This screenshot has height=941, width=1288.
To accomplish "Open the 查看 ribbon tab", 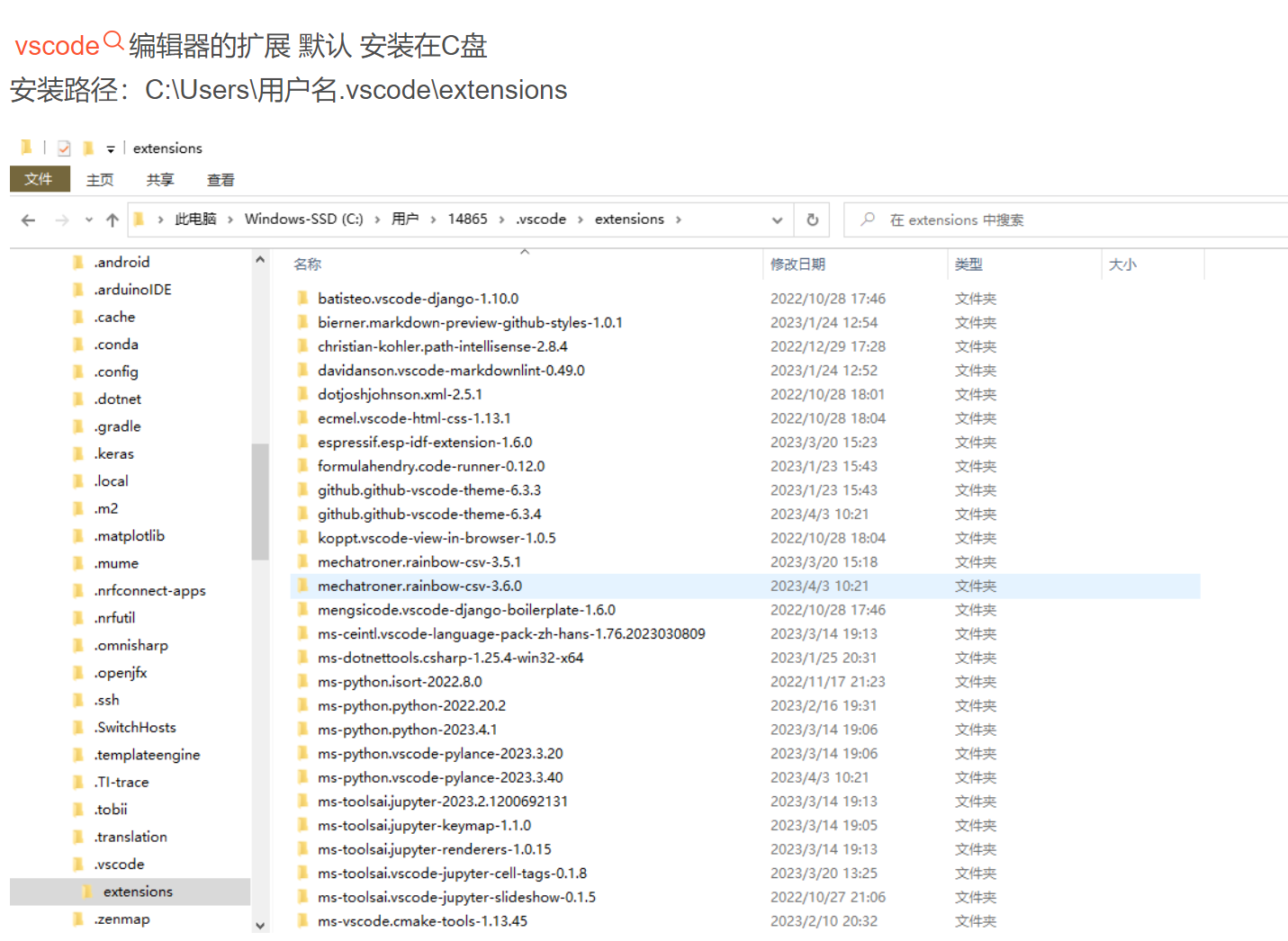I will click(221, 180).
